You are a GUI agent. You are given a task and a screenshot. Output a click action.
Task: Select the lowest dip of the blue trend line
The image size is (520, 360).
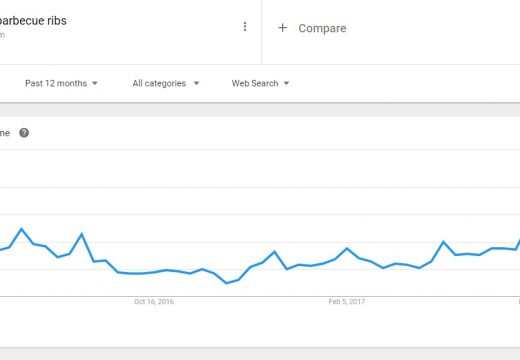pyautogui.click(x=227, y=283)
